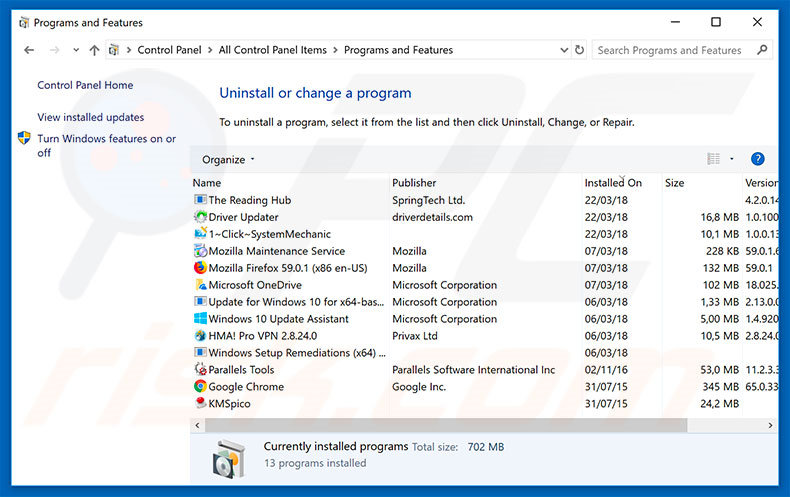This screenshot has height=497, width=790.
Task: Select the Privax Ltd publisher cell
Action: tap(415, 336)
